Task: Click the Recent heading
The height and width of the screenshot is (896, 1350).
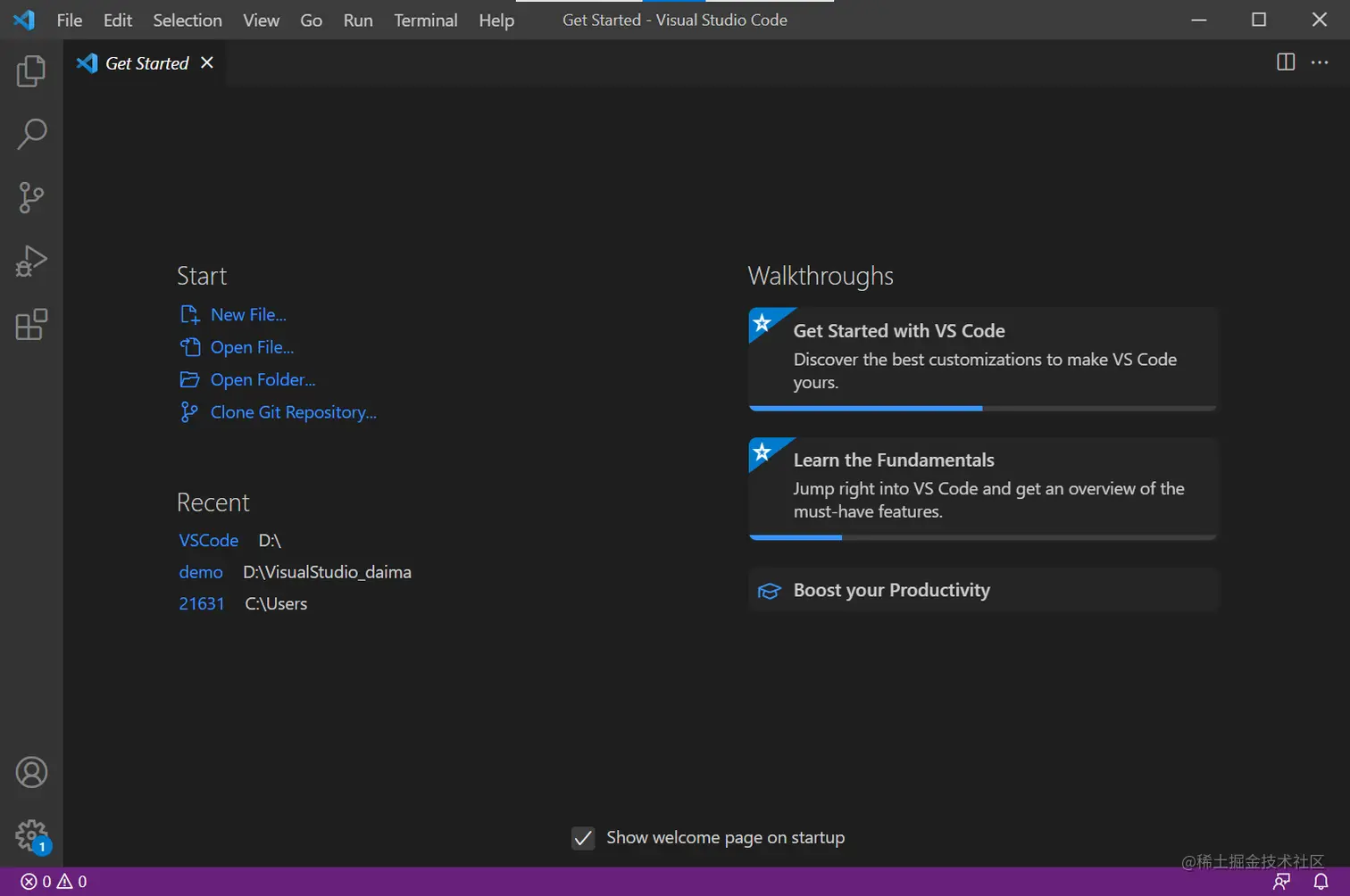Action: [x=213, y=502]
